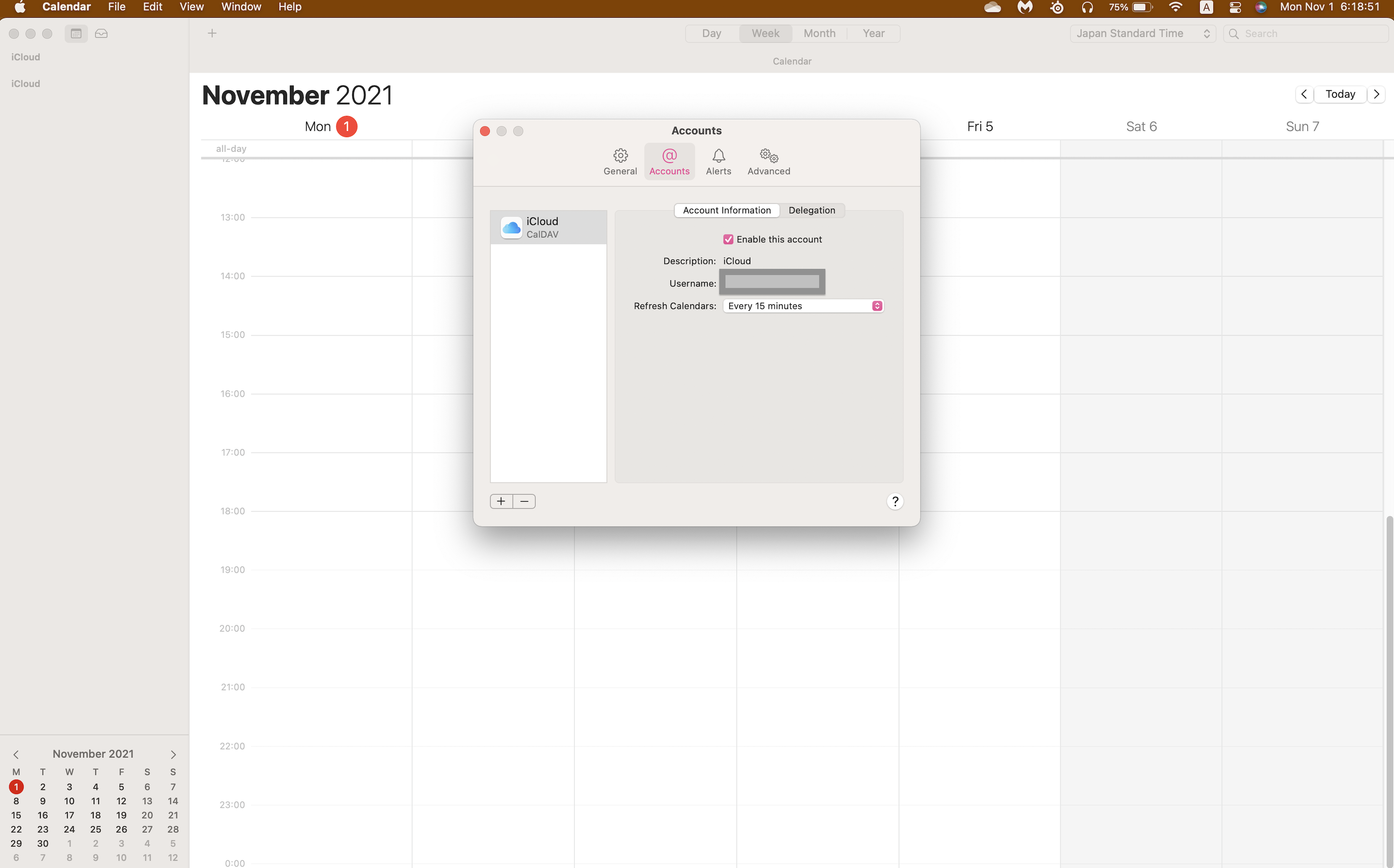Viewport: 1394px width, 868px height.
Task: Click the add account plus button
Action: click(x=501, y=501)
